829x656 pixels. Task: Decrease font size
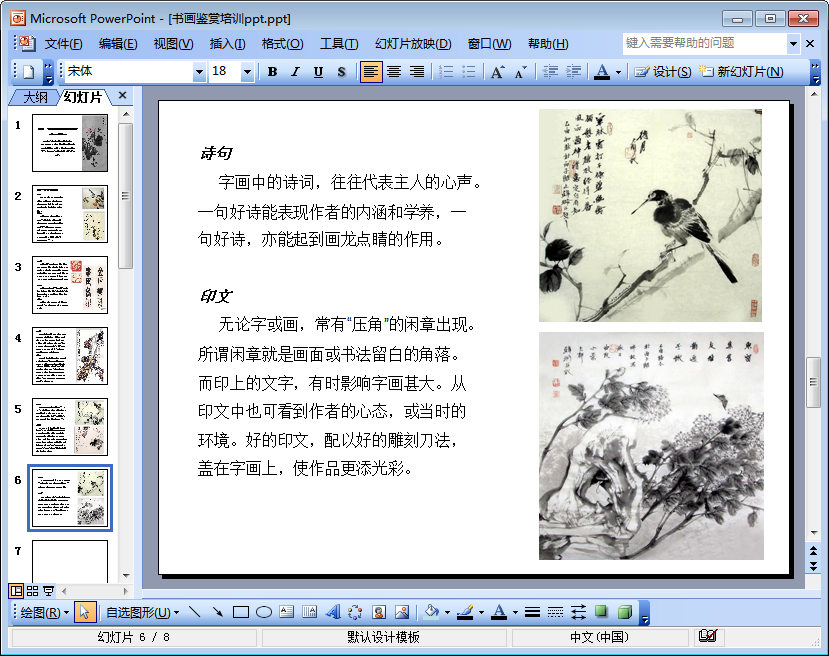520,72
